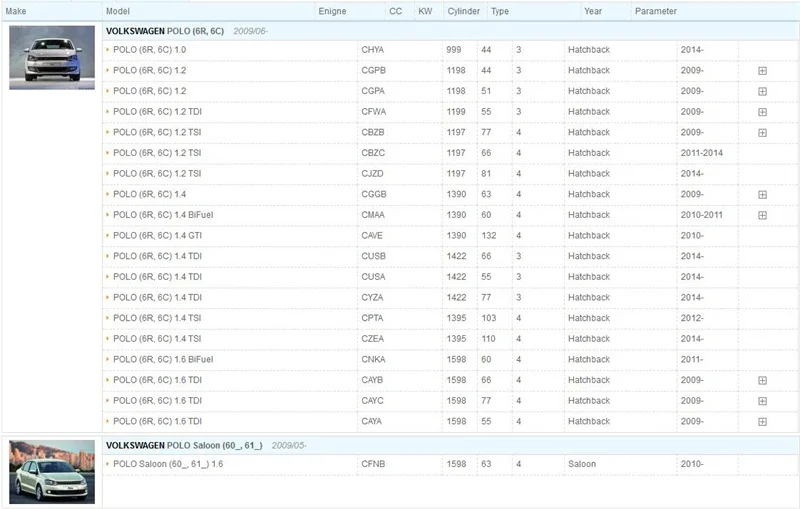Open POLO Saloon (60_, 61_) 1.6 model

(168, 464)
